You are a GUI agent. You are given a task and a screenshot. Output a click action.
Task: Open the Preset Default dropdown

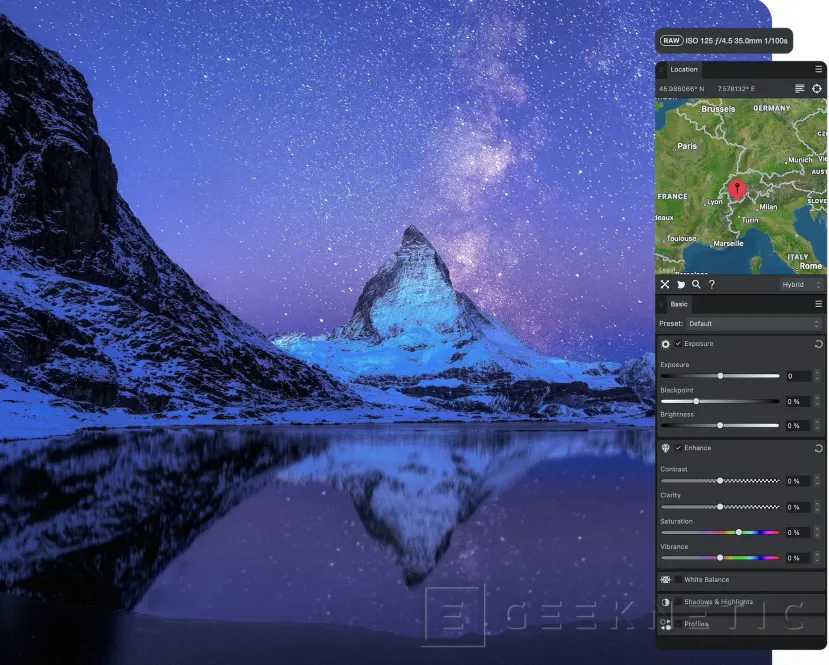[x=754, y=324]
